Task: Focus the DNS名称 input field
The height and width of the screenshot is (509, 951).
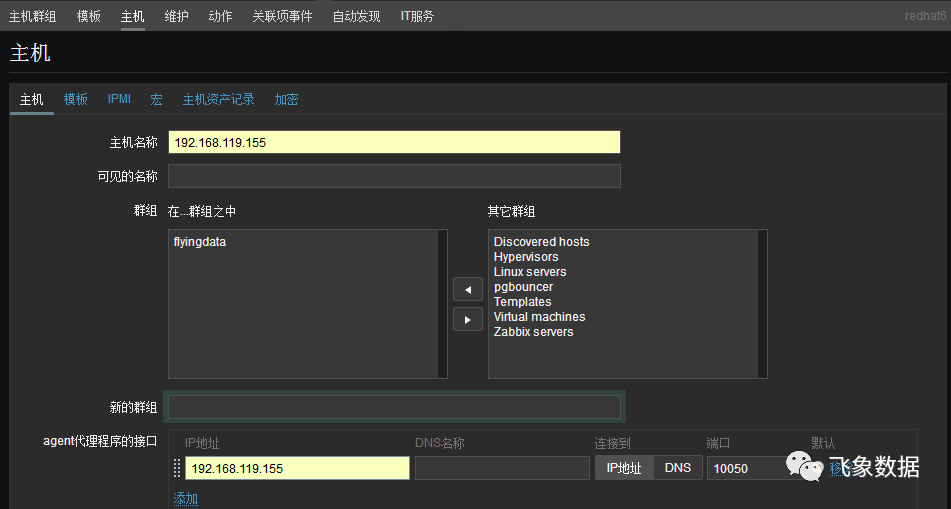Action: tap(502, 468)
